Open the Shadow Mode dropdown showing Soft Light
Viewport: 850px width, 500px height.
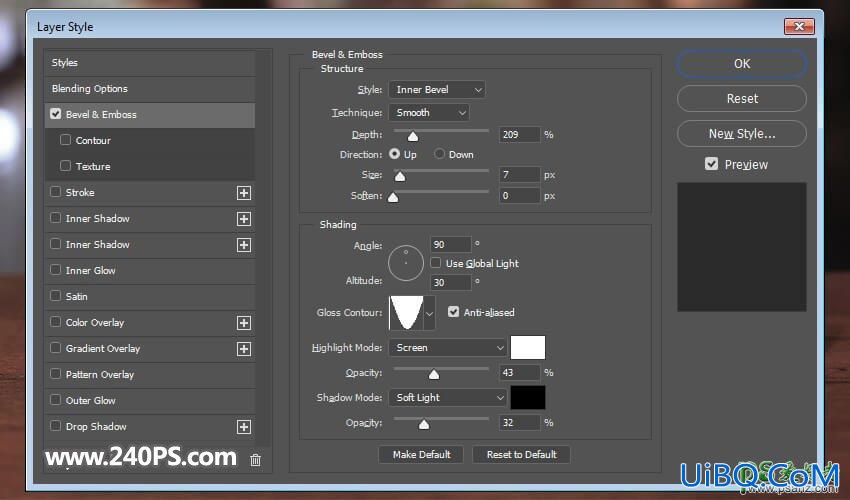coord(448,398)
